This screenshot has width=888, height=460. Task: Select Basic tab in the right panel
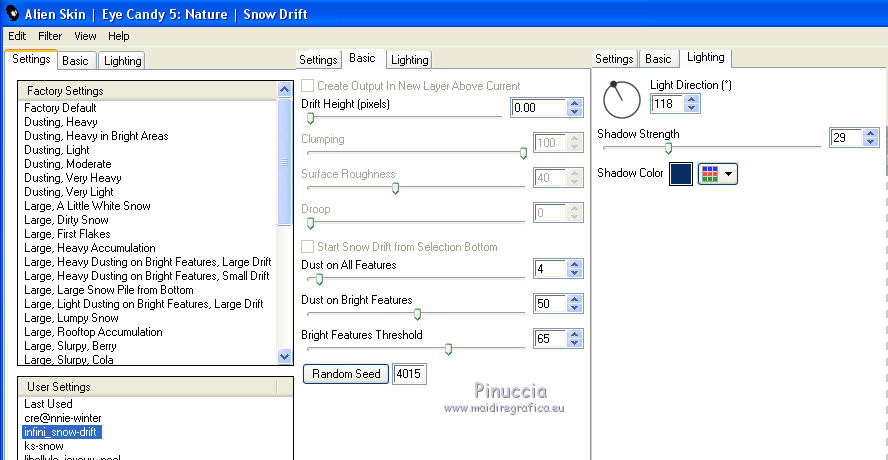click(658, 59)
